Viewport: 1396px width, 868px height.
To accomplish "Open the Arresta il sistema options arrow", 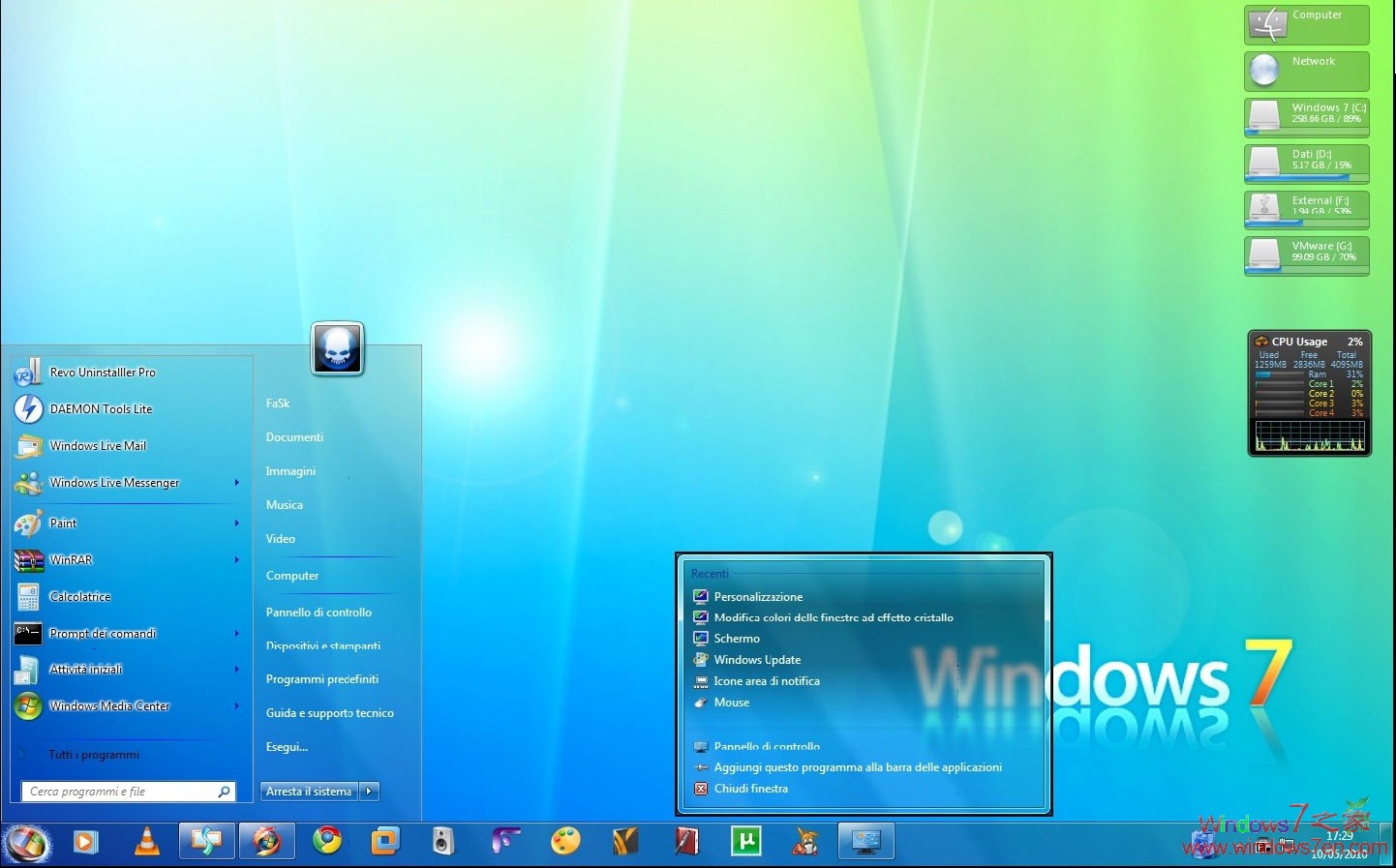I will [369, 791].
